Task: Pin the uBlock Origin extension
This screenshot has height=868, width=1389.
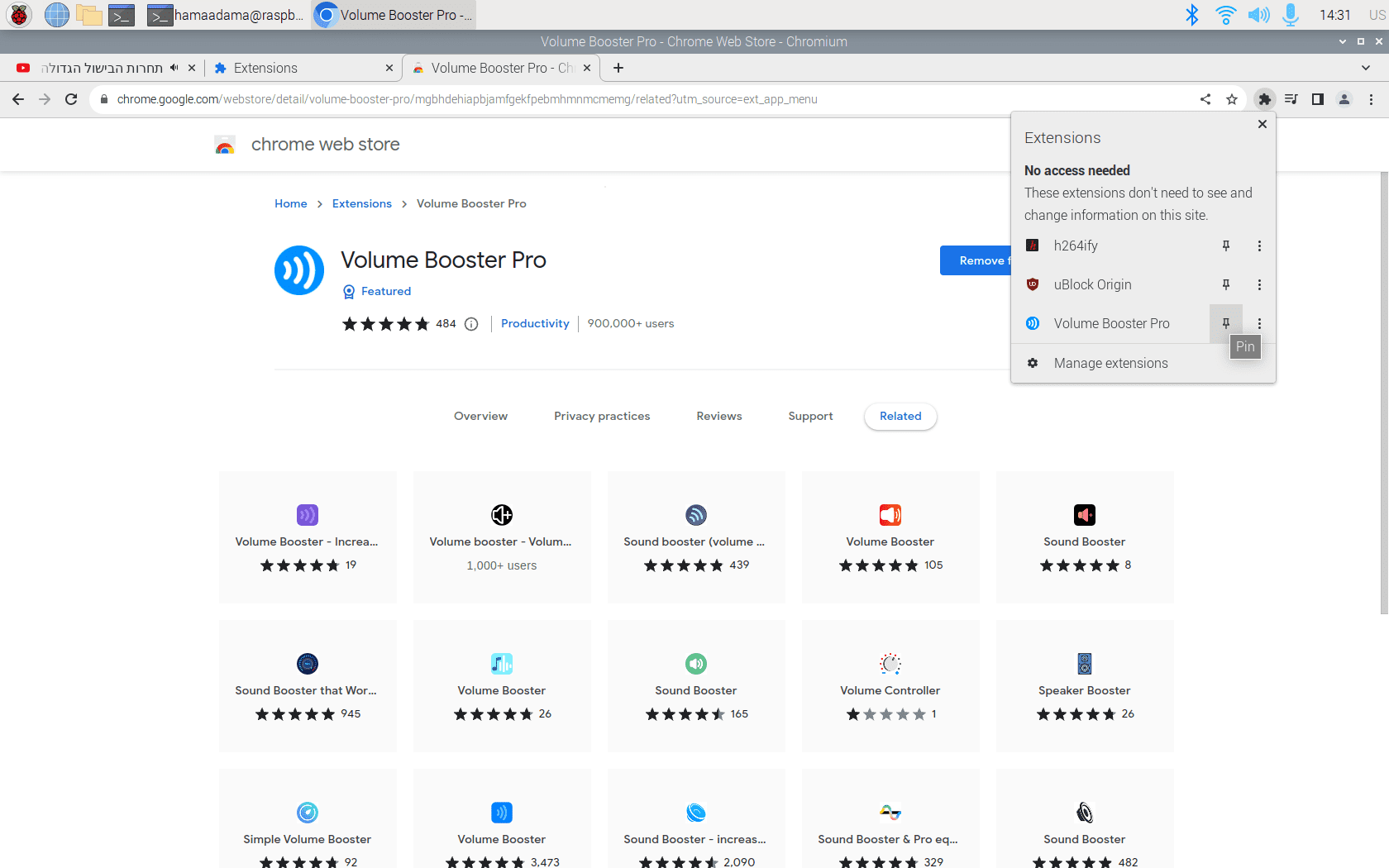Action: pyautogui.click(x=1226, y=284)
